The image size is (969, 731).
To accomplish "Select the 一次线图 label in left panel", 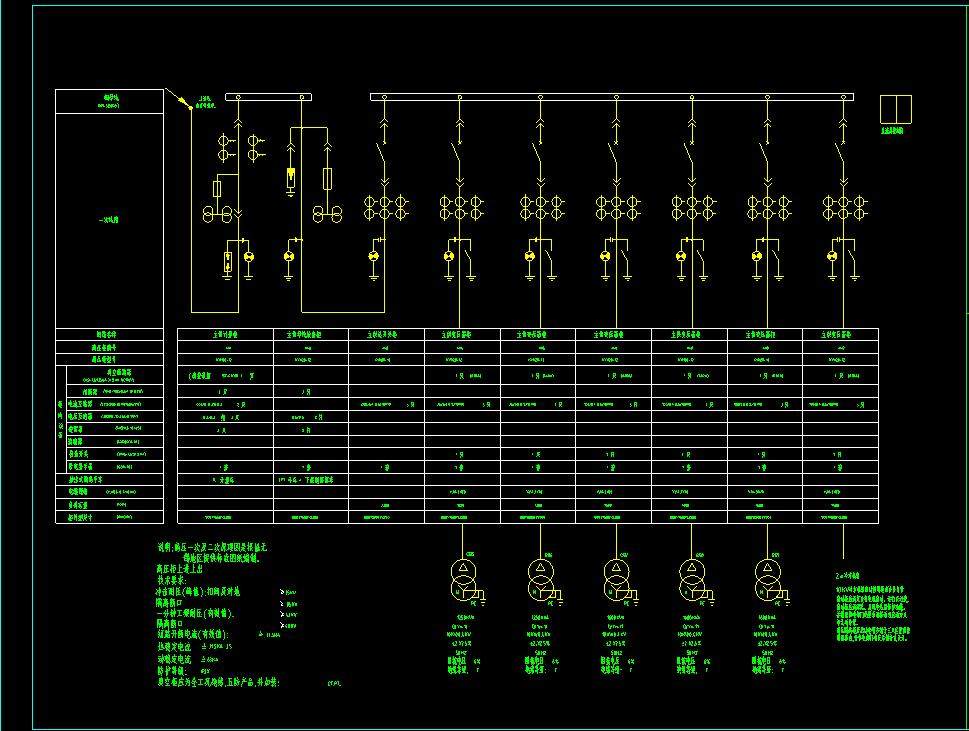I will coord(108,220).
